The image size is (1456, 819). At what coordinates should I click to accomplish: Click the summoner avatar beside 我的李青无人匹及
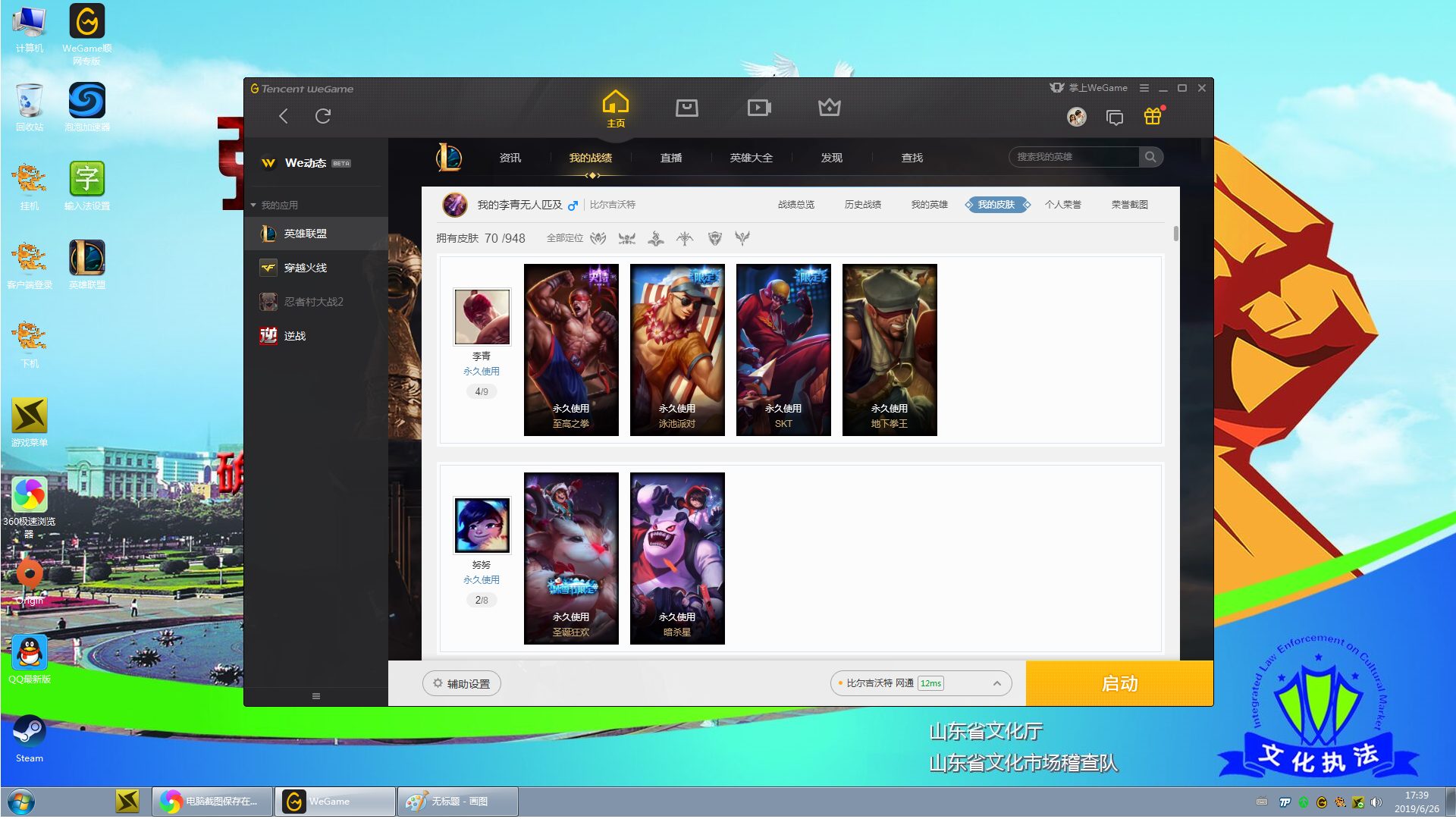(x=455, y=205)
